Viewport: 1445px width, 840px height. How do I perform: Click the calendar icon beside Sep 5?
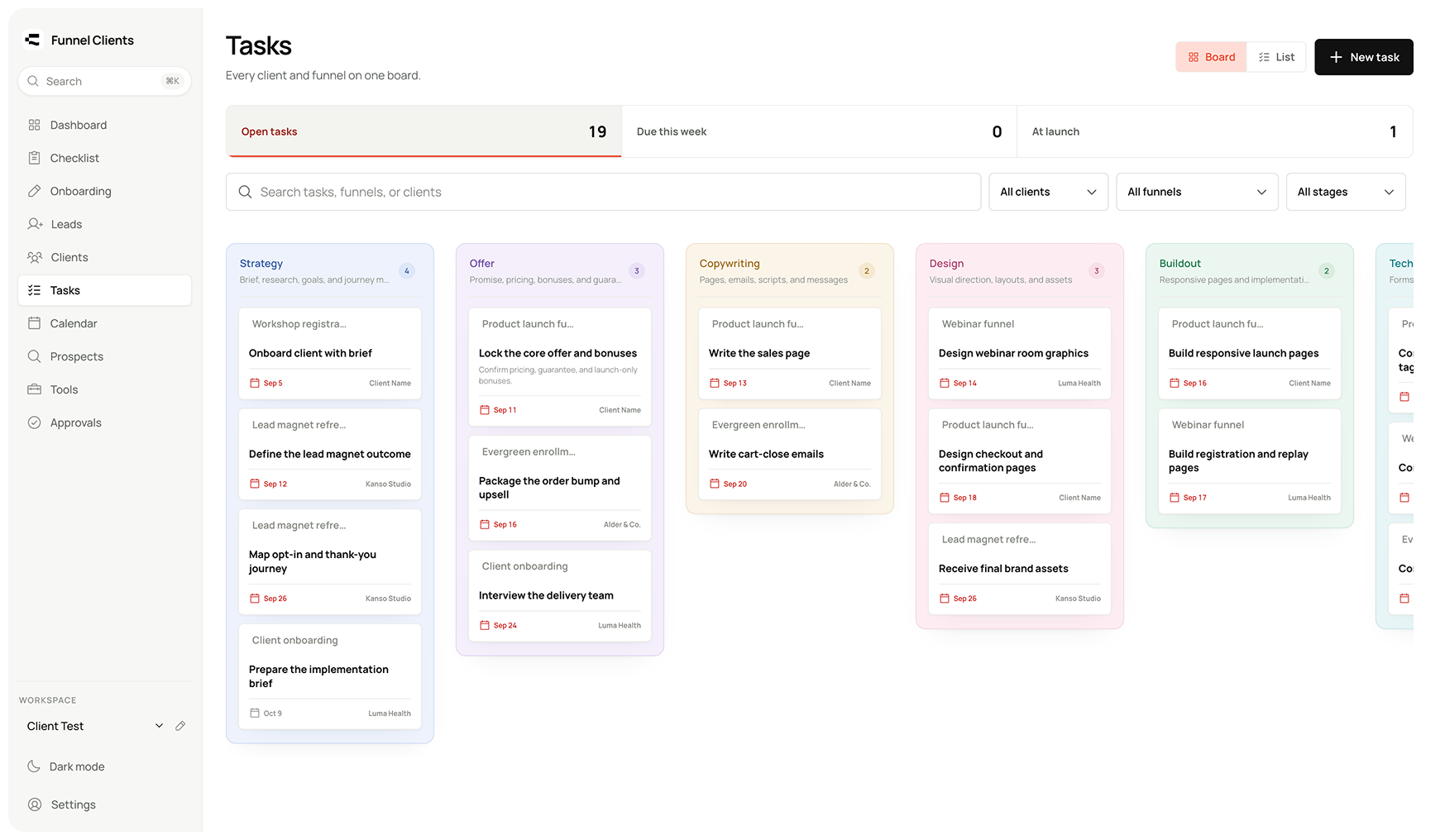[x=255, y=383]
